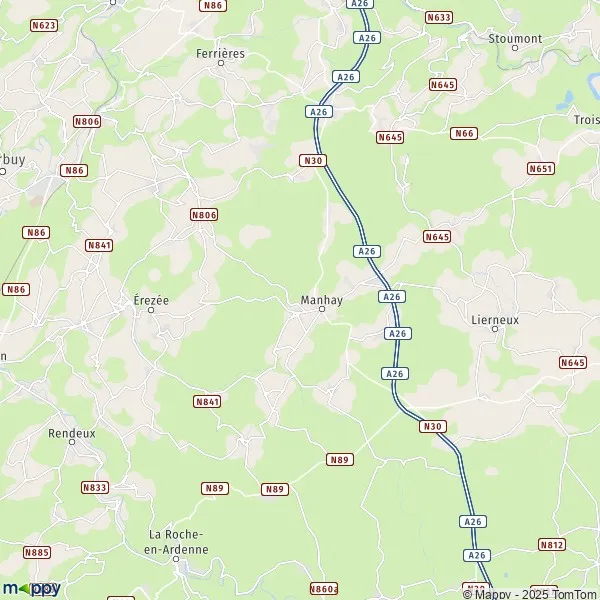Click the Stoumont town marker
The image size is (600, 600).
[515, 48]
